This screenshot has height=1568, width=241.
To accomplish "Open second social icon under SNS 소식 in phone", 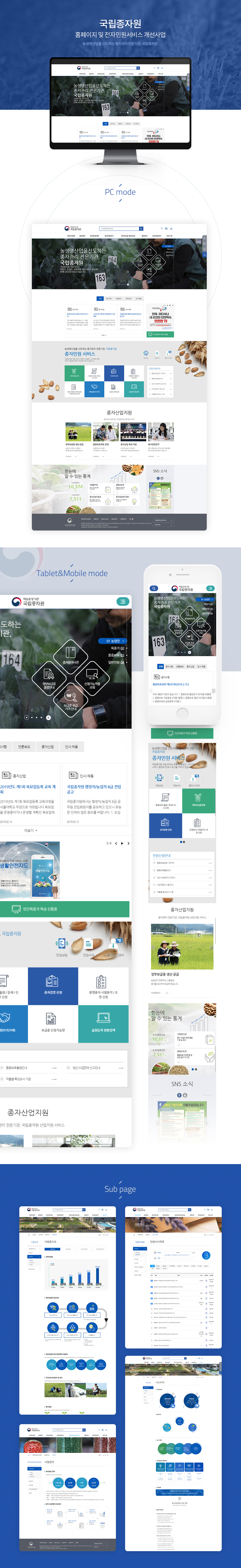I will pyautogui.click(x=185, y=1095).
